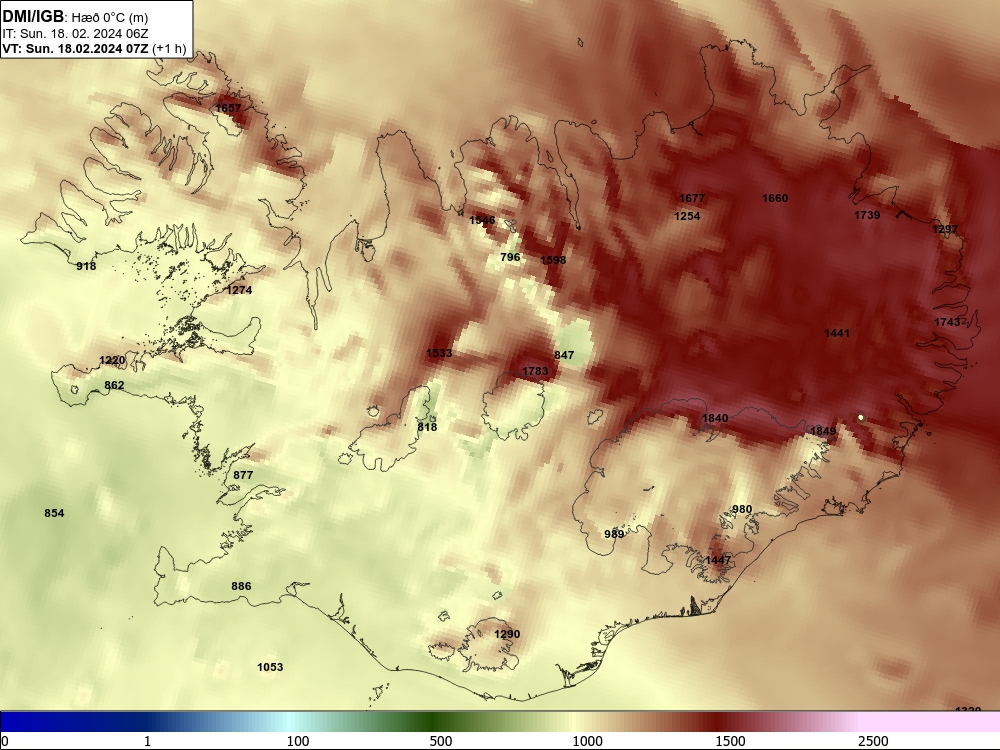Select the 1546 height label
This screenshot has height=750, width=1000.
(482, 220)
